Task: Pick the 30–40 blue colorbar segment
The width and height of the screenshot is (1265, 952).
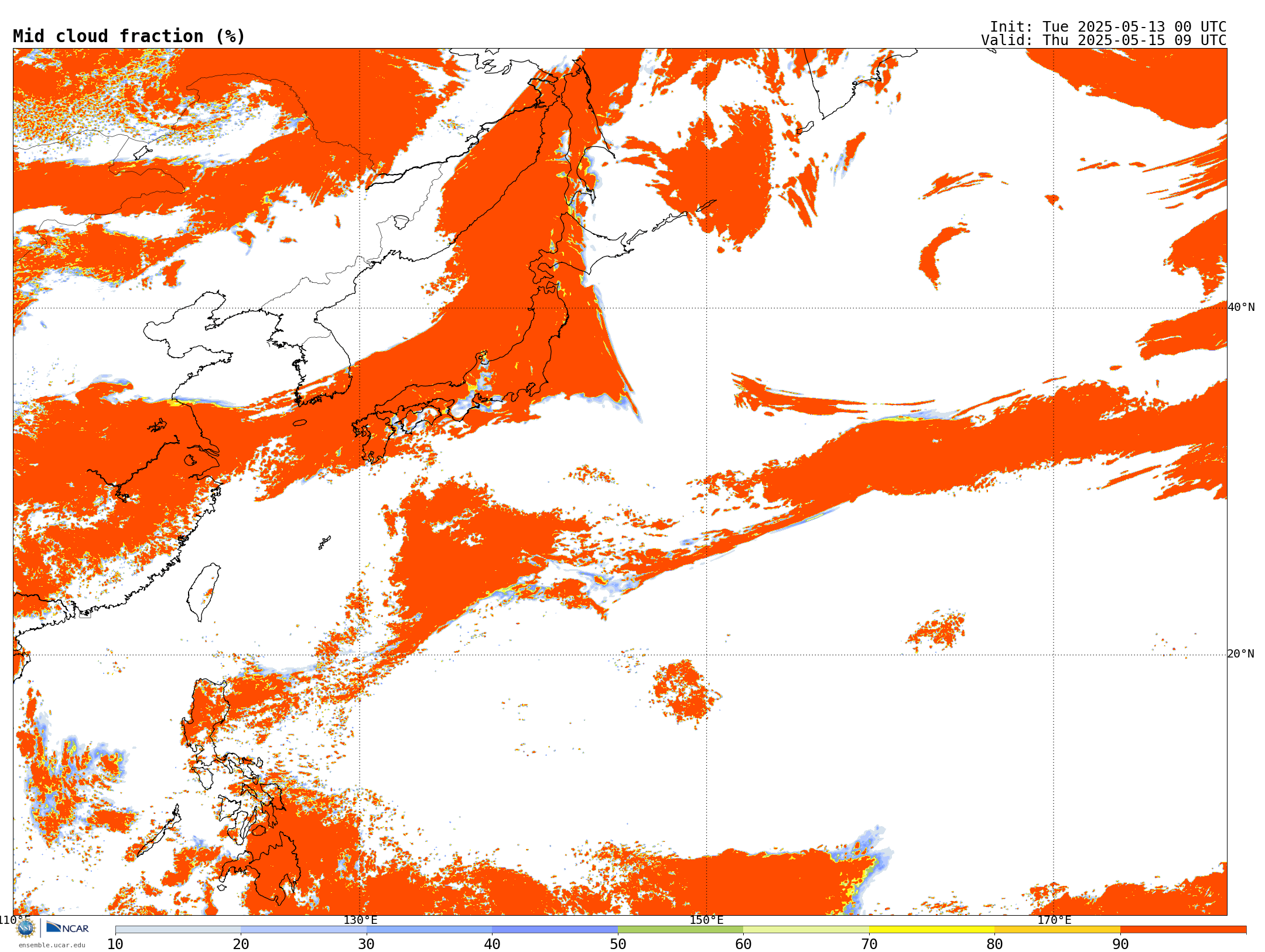Action: [x=429, y=930]
